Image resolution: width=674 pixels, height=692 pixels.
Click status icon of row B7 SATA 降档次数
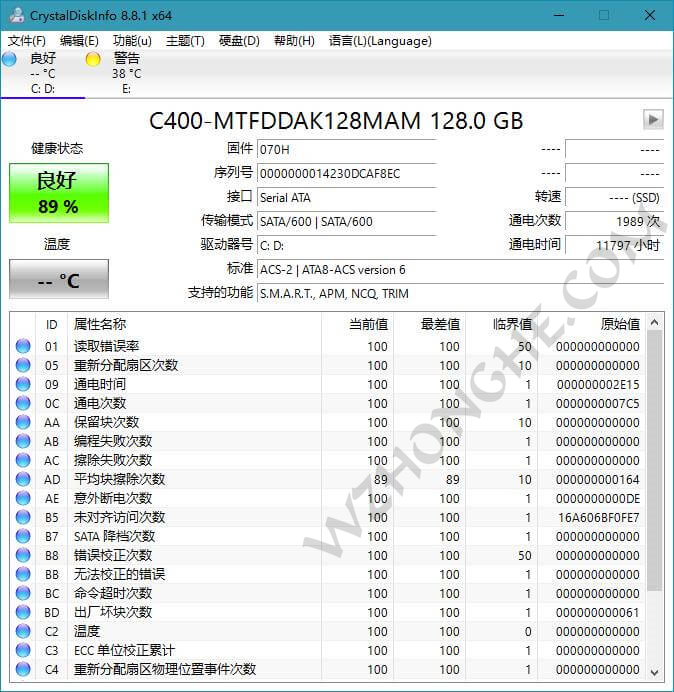(x=23, y=536)
